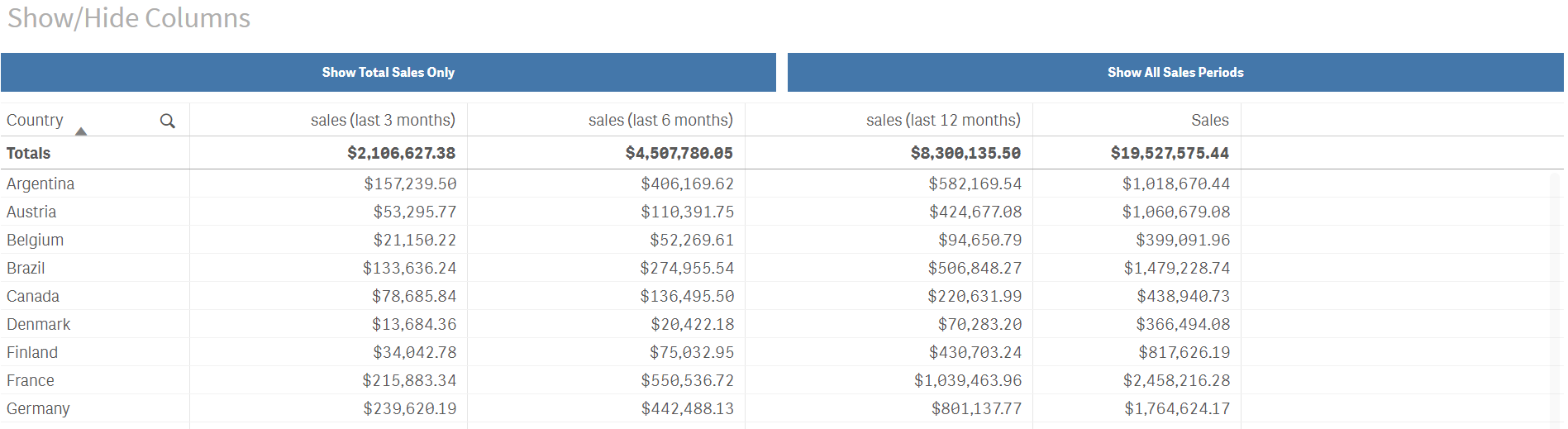This screenshot has width=1568, height=429.
Task: Select Finland in the table
Action: pyautogui.click(x=32, y=353)
